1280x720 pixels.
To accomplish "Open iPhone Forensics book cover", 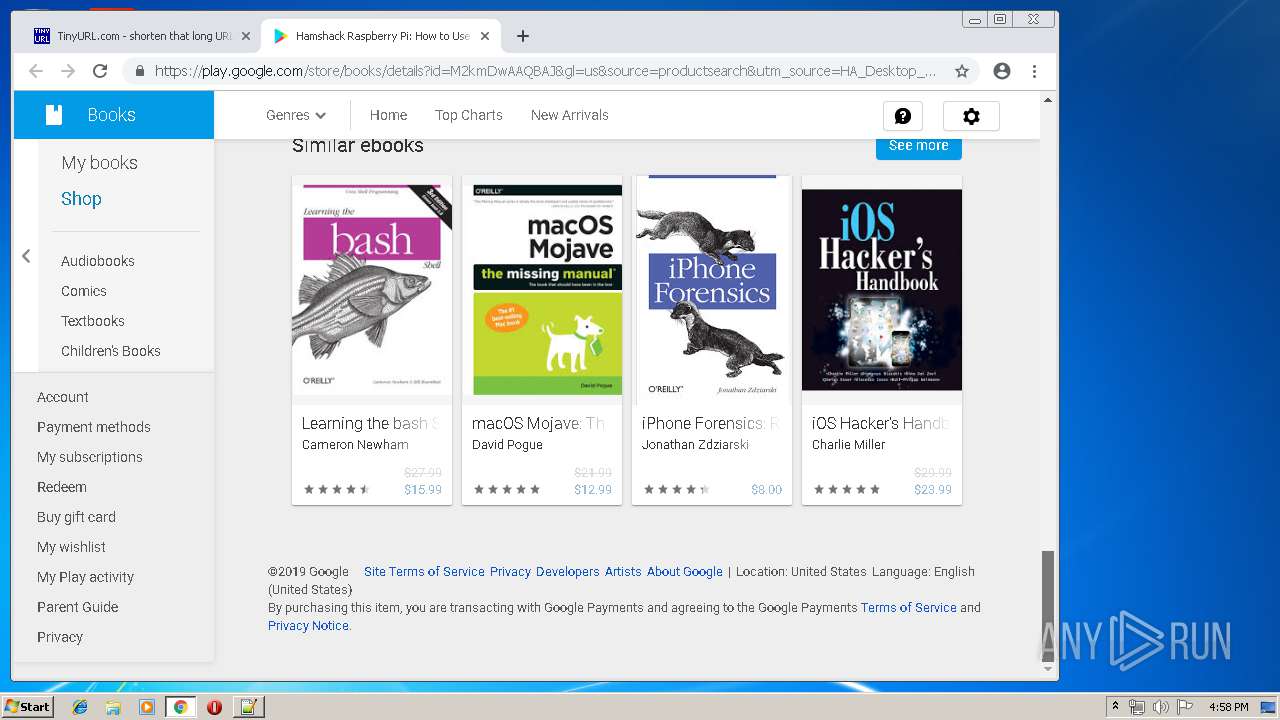I will point(712,288).
